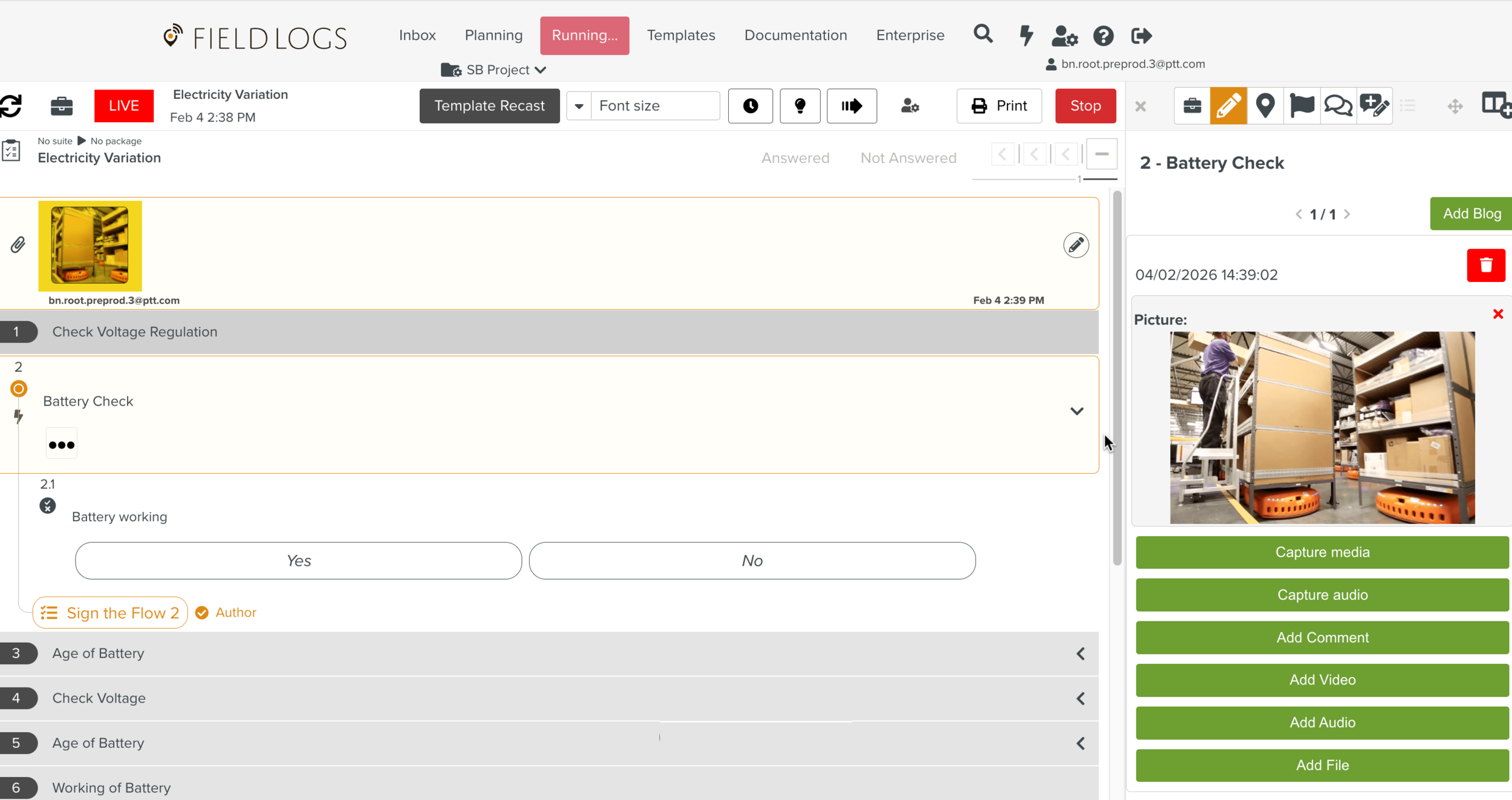Click the Template Recast button

[489, 106]
